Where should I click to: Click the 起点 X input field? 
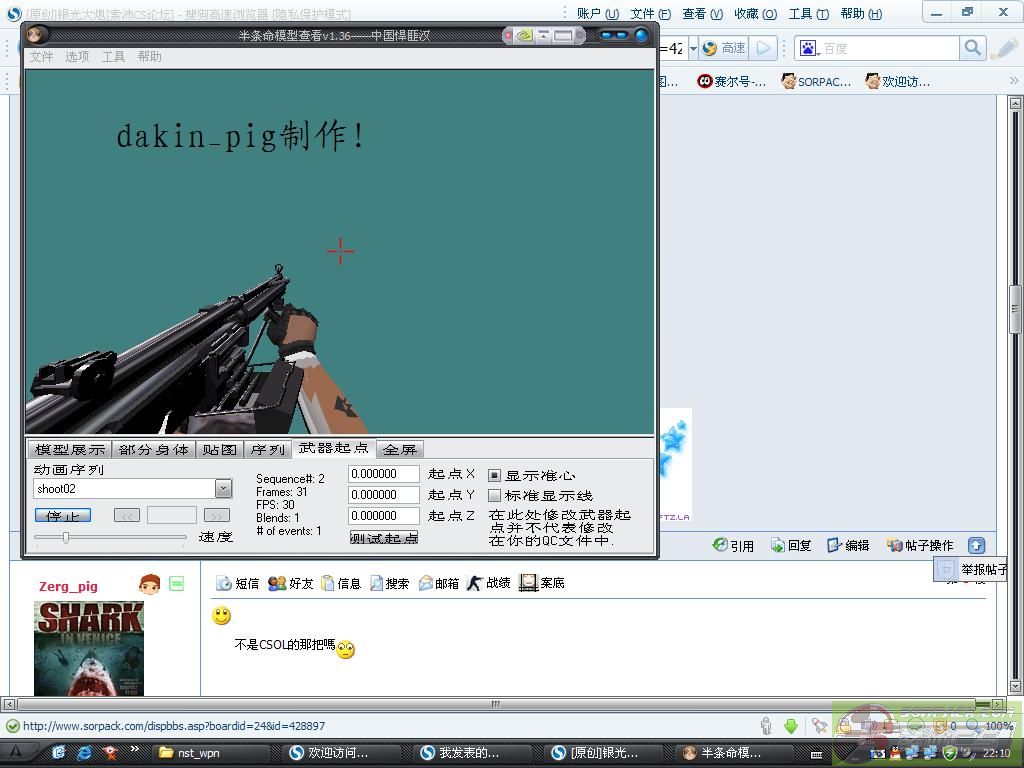point(384,474)
